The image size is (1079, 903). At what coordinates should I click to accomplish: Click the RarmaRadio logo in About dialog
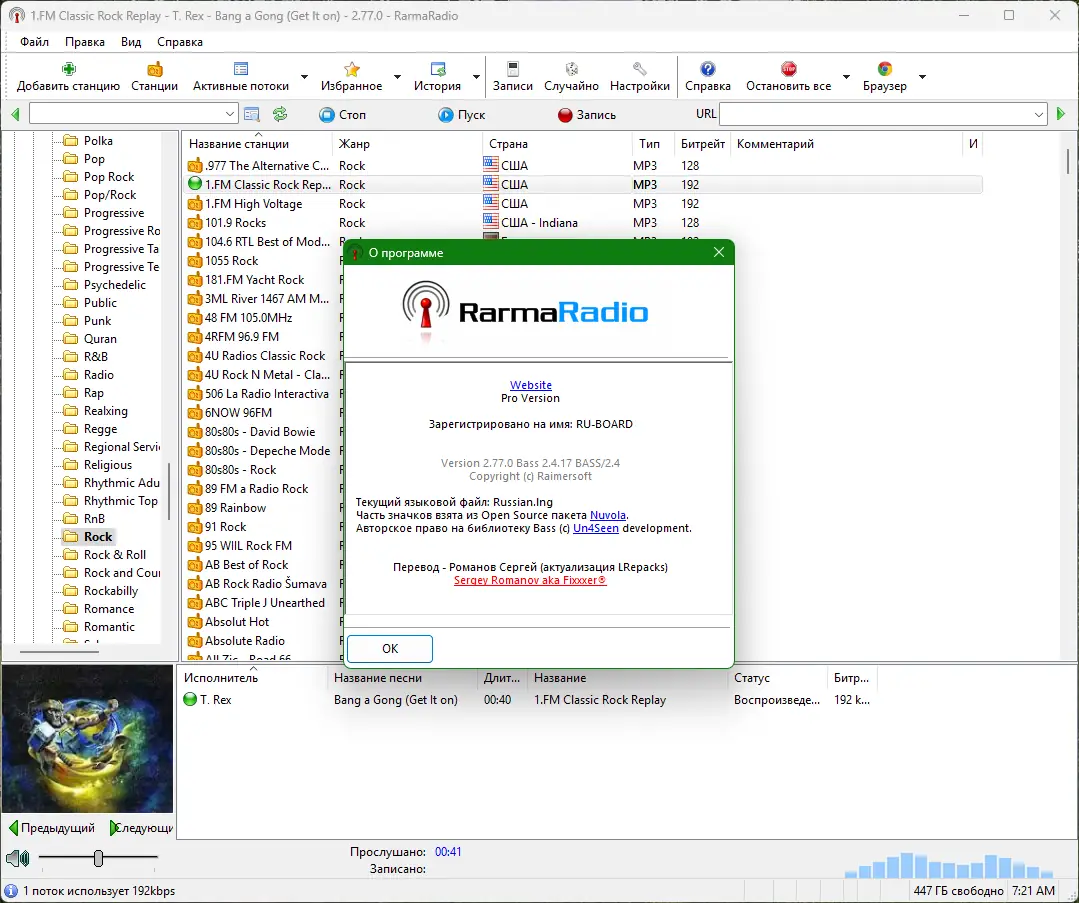click(x=525, y=312)
